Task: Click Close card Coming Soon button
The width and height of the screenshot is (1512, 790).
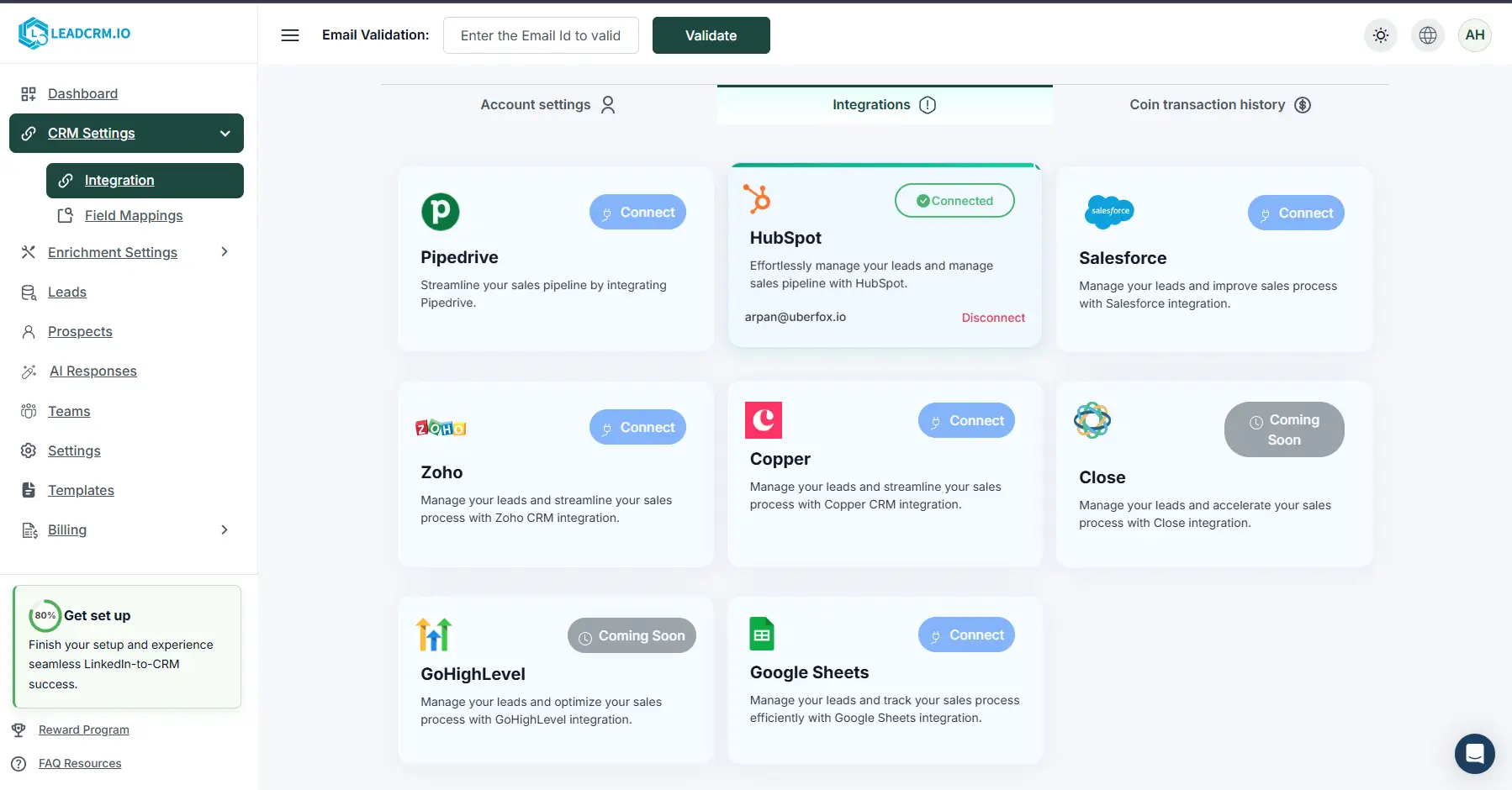Action: pos(1284,429)
